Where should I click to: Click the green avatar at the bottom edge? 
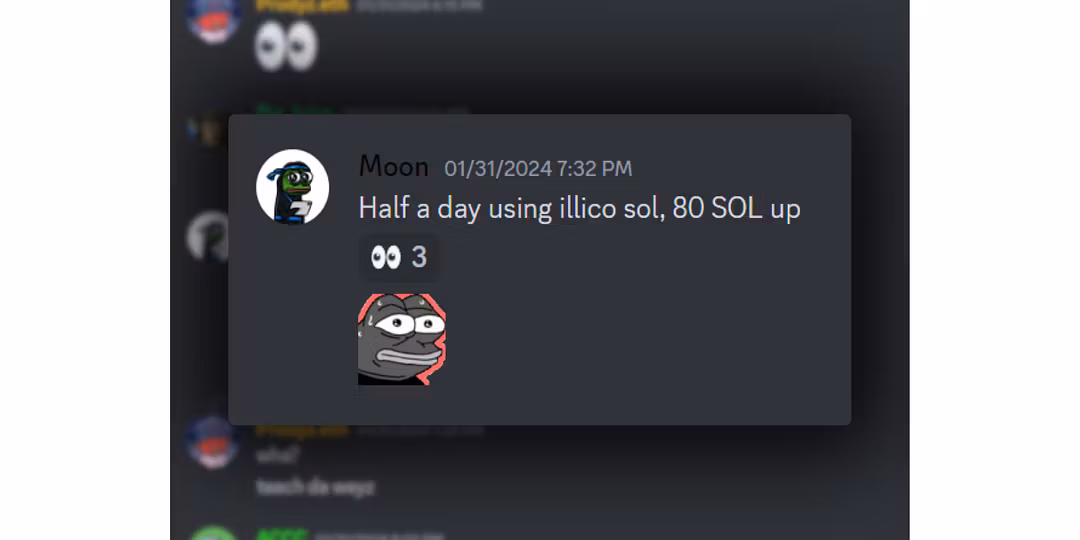click(x=214, y=532)
